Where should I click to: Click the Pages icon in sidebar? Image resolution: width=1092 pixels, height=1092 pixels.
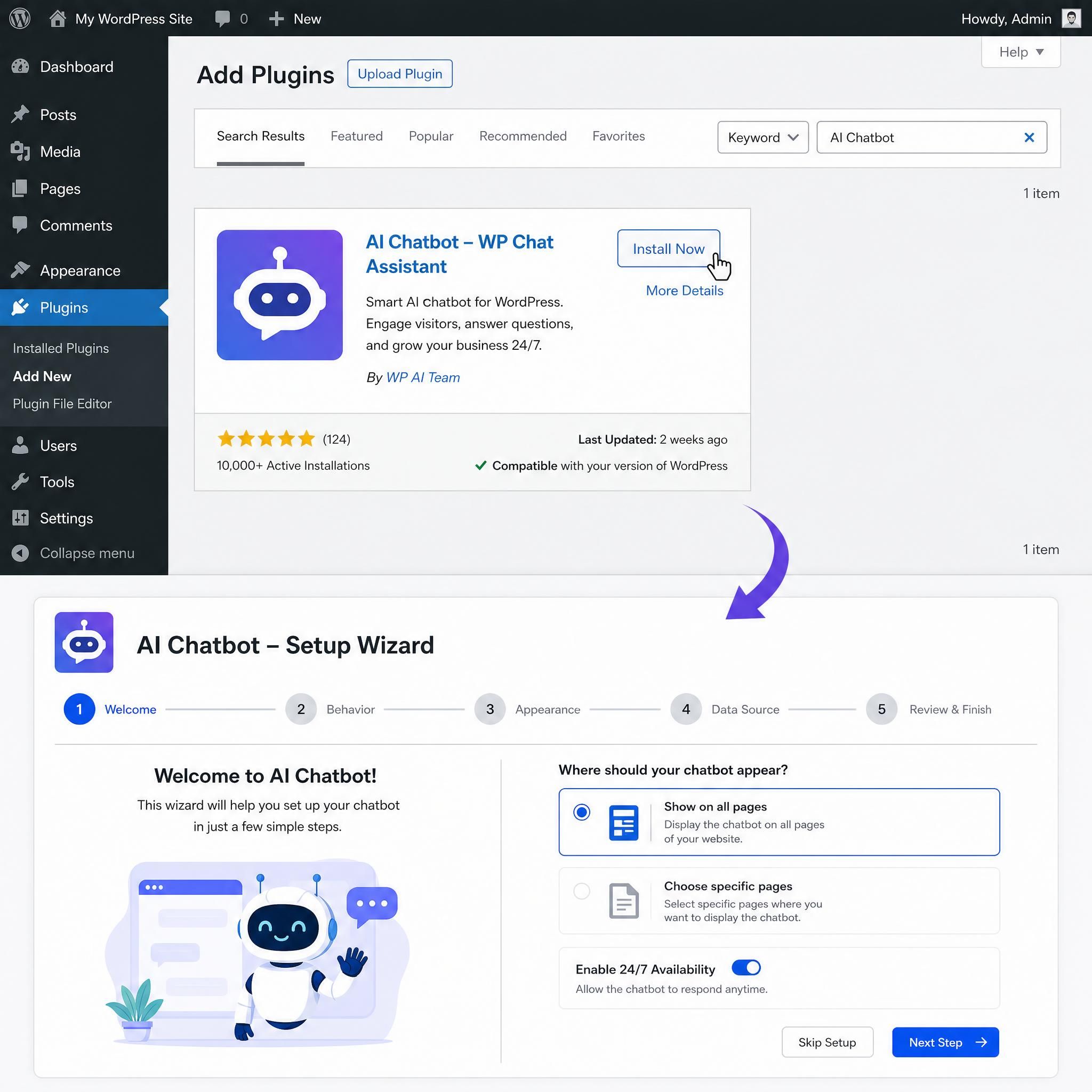coord(20,188)
